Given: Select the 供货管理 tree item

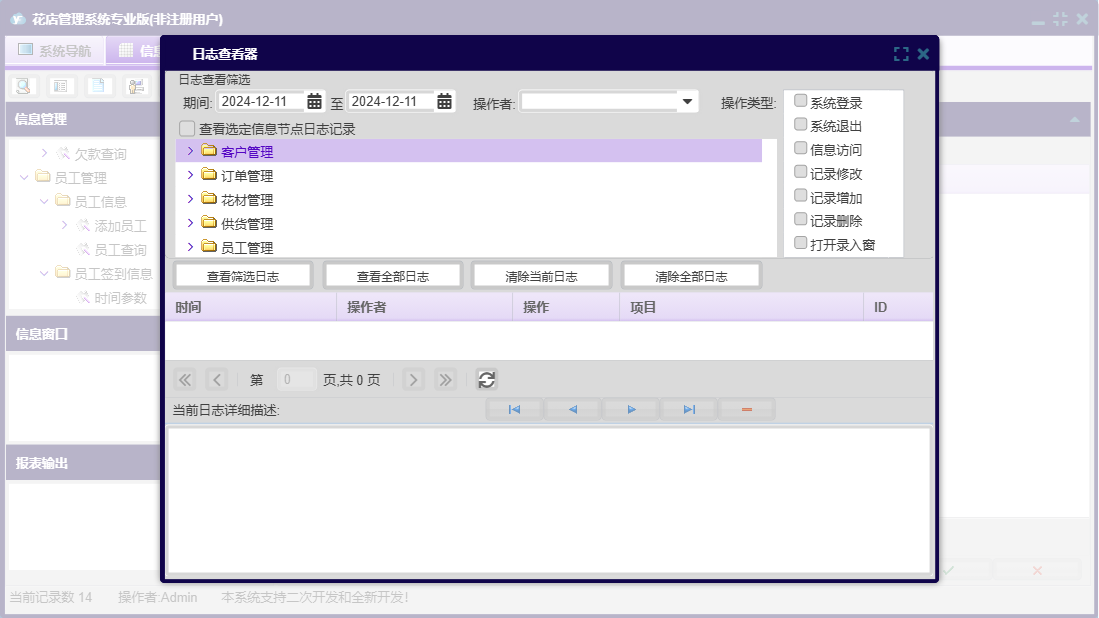Looking at the screenshot, I should click(x=247, y=224).
